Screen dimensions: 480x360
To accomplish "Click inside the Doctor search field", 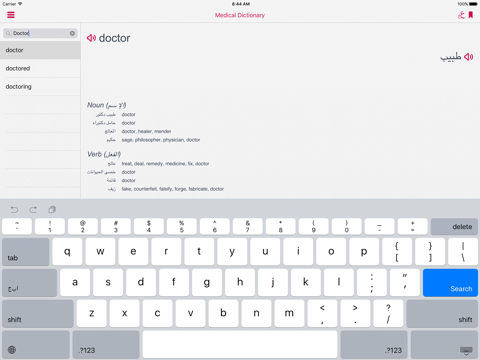I will click(40, 33).
